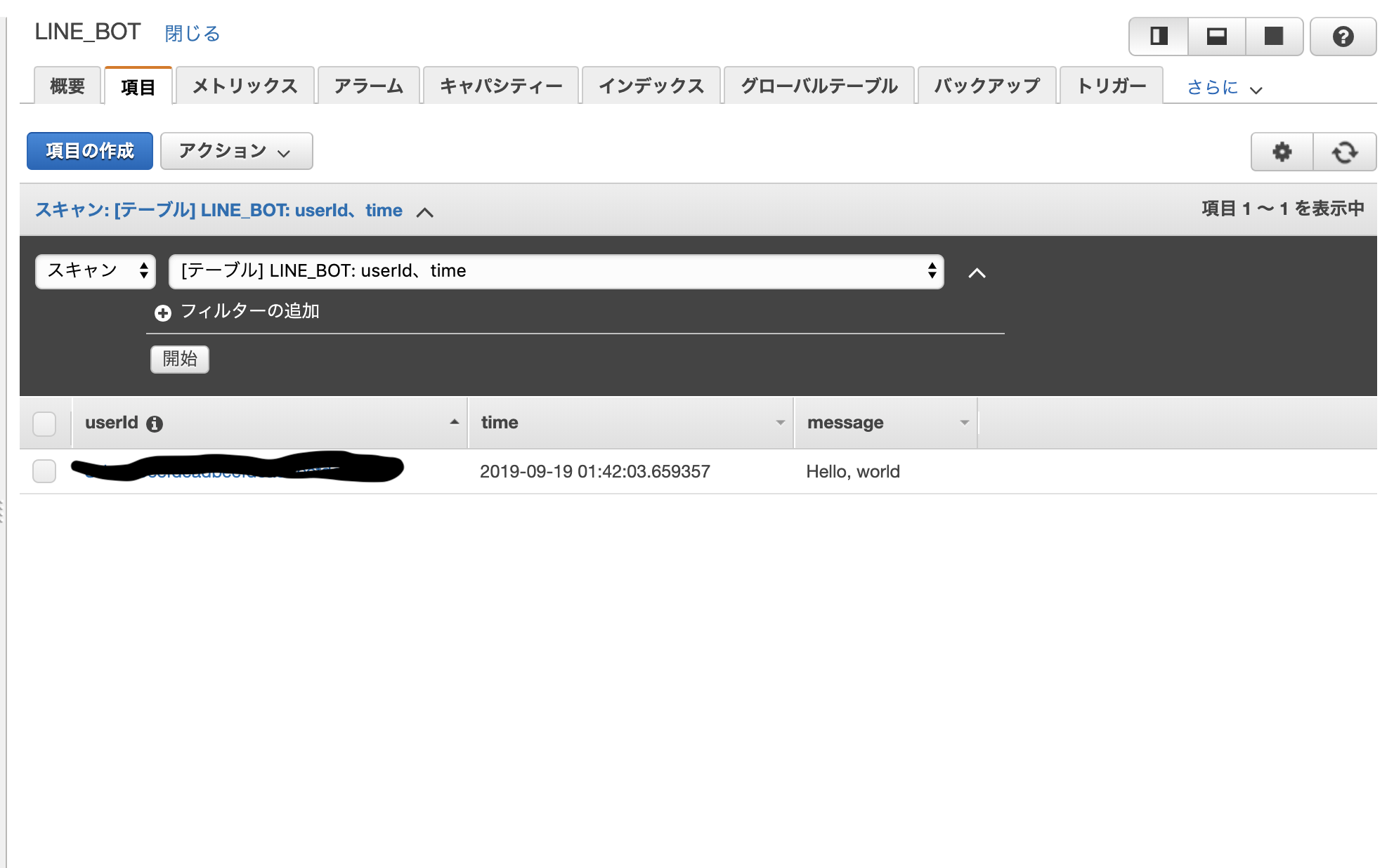Show info icon next to userId header
This screenshot has height=868, width=1394.
[x=155, y=423]
